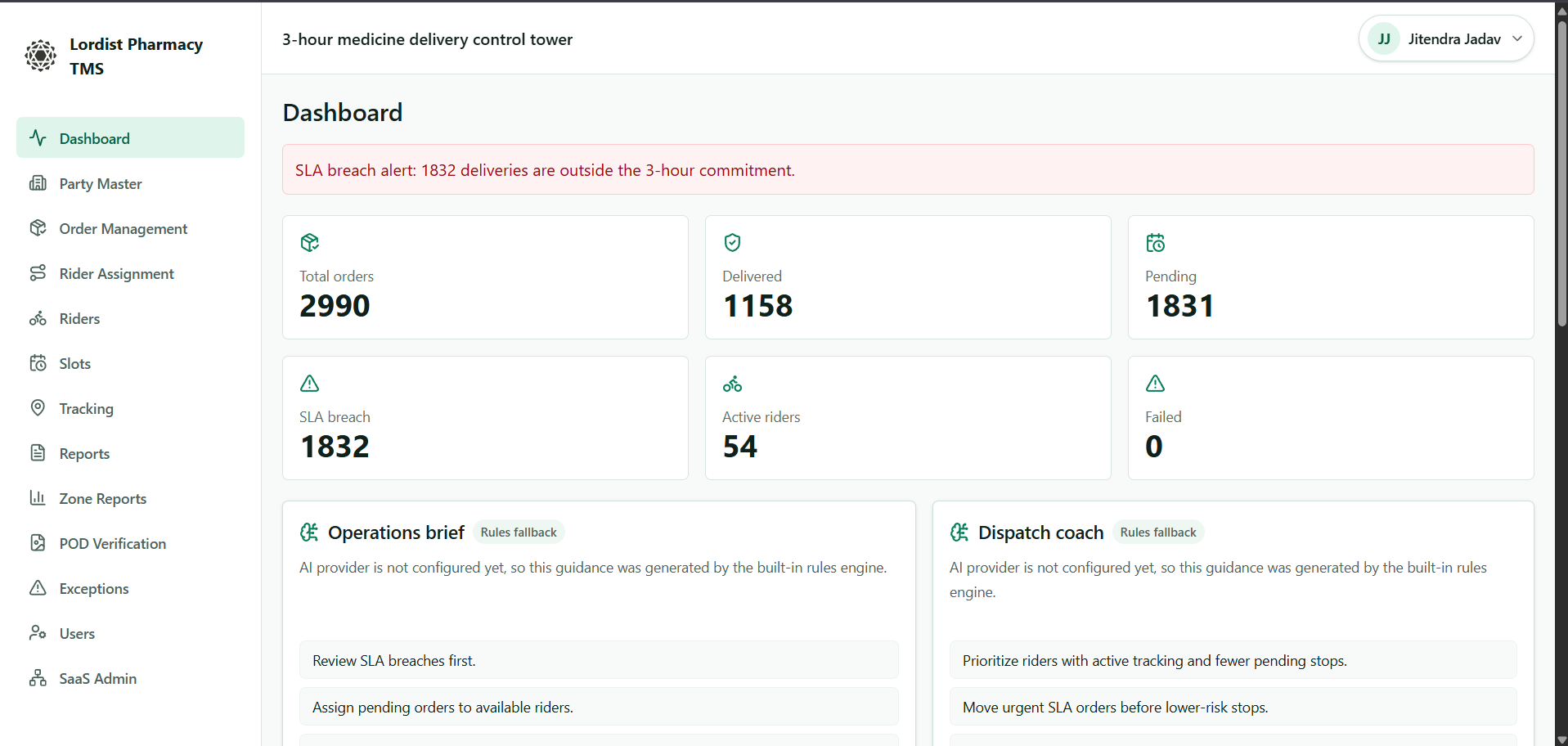Click the Failed card warning icon

[1155, 383]
